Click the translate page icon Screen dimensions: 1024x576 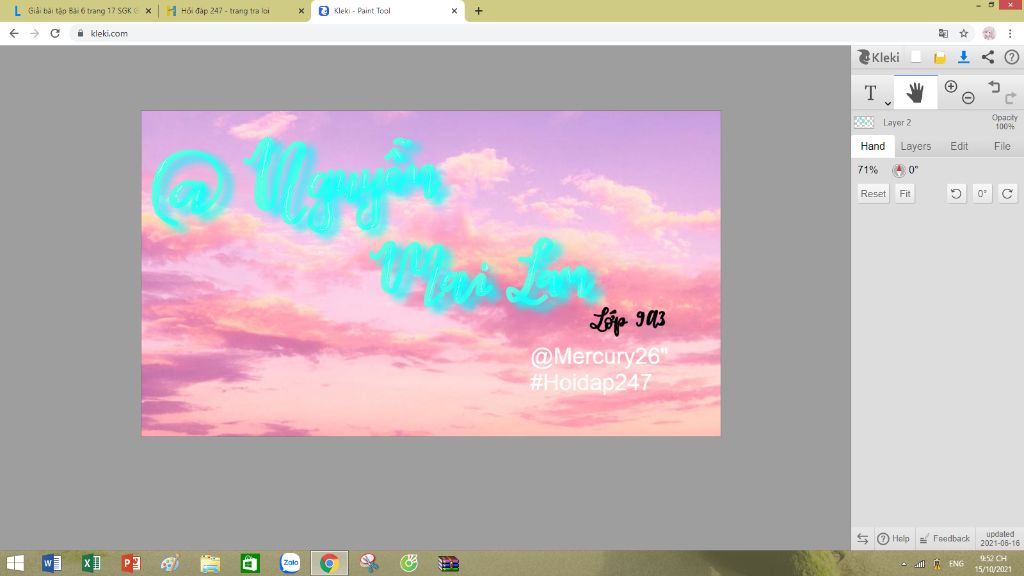[x=943, y=33]
